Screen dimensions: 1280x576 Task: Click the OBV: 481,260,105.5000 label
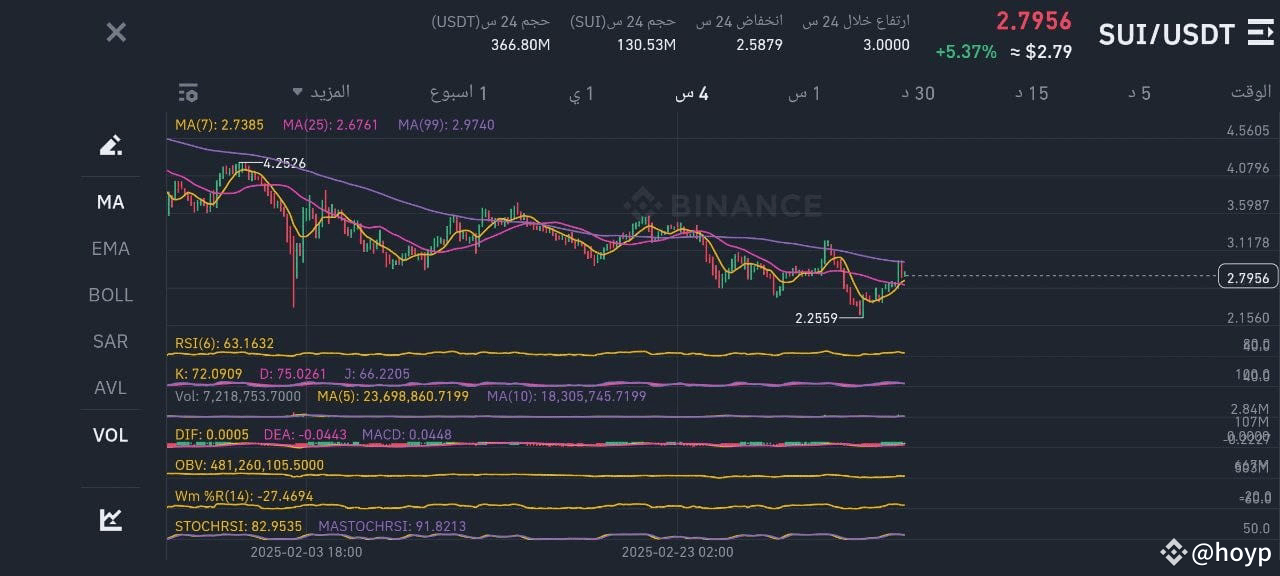point(249,465)
